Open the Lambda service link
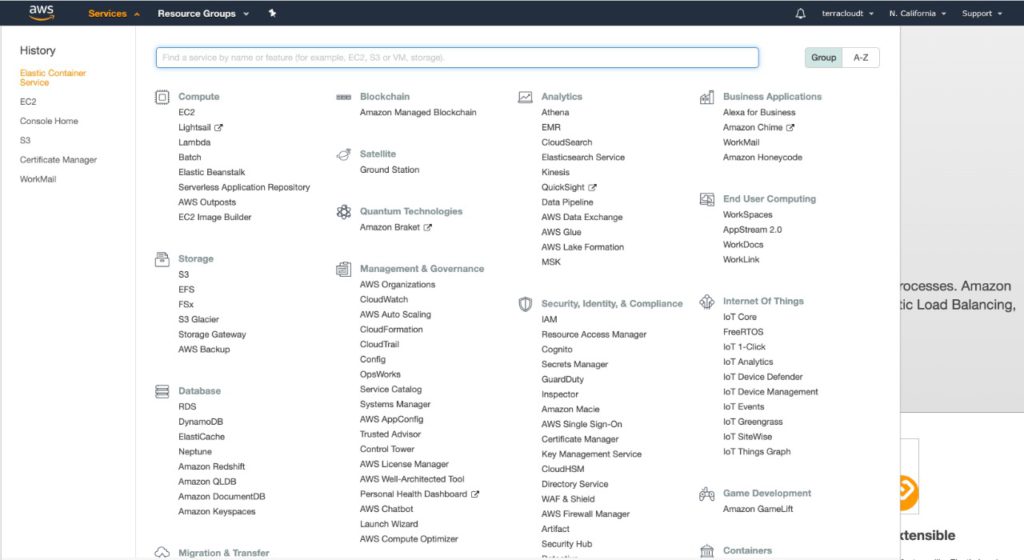 [x=195, y=143]
